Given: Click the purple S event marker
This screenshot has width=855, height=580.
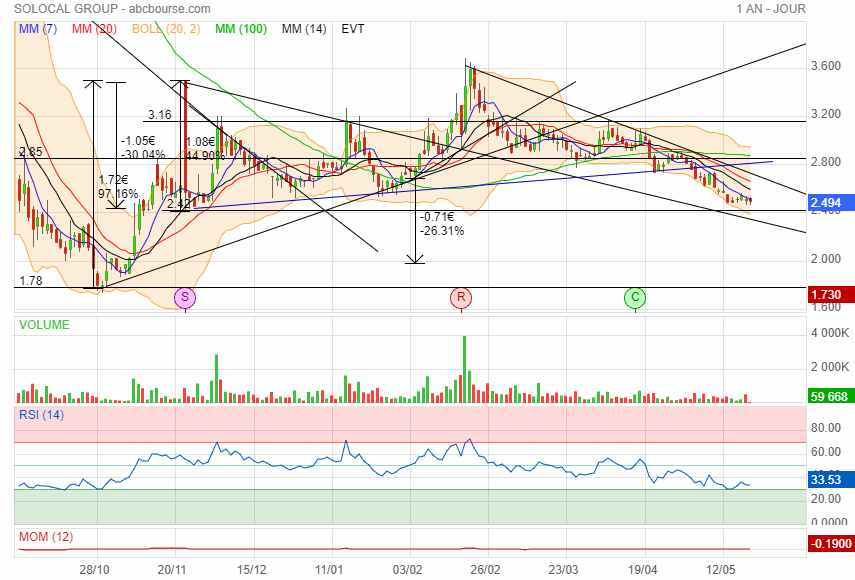Looking at the screenshot, I should tap(185, 298).
